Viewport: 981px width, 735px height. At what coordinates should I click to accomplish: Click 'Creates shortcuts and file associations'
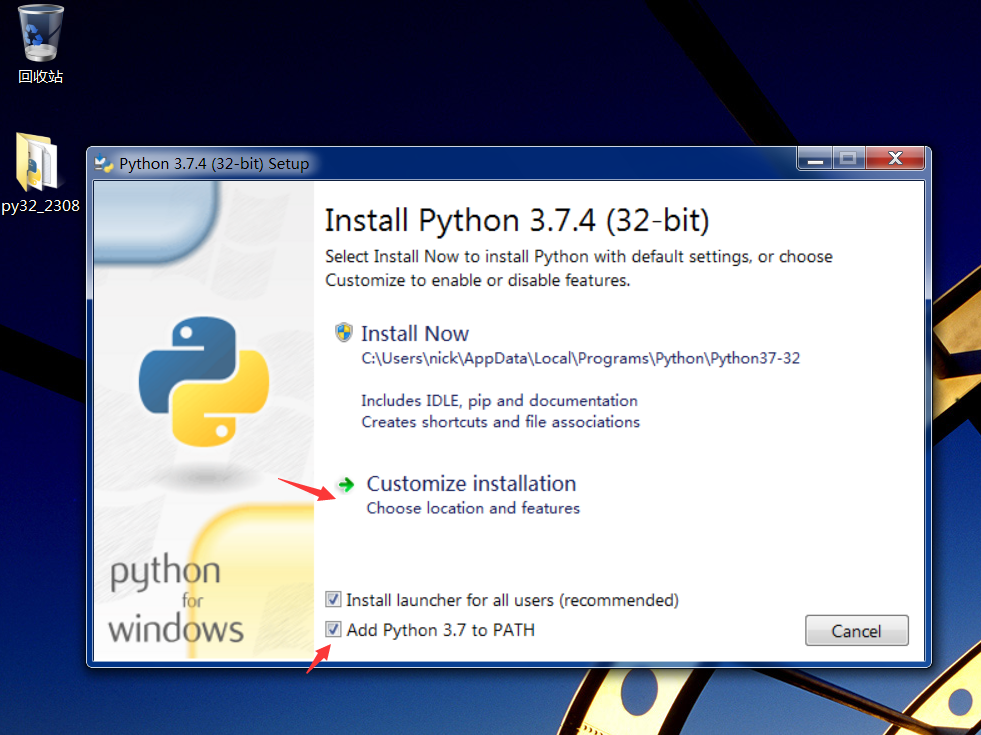(501, 422)
